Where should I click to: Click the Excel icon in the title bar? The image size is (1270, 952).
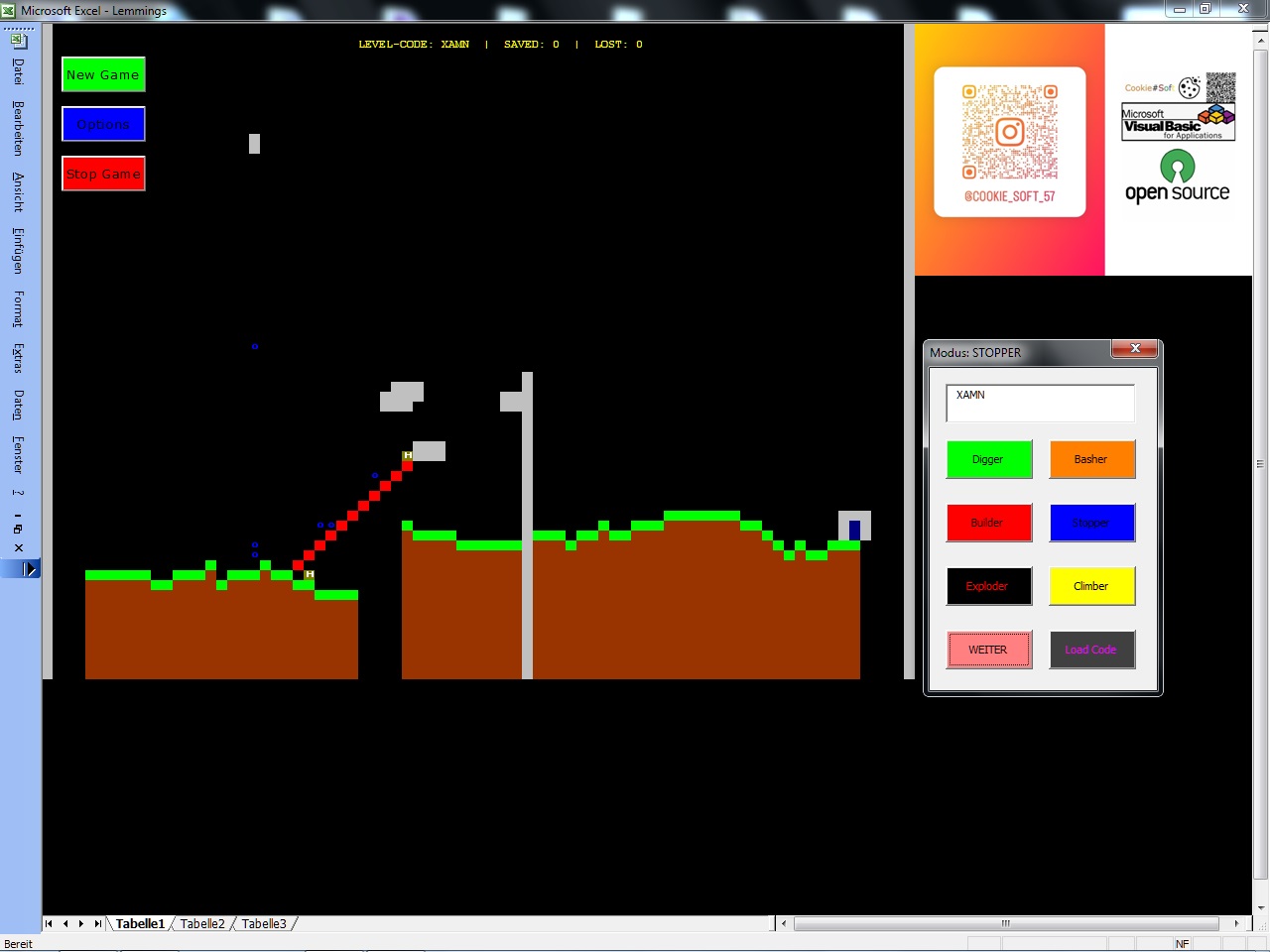tap(9, 11)
